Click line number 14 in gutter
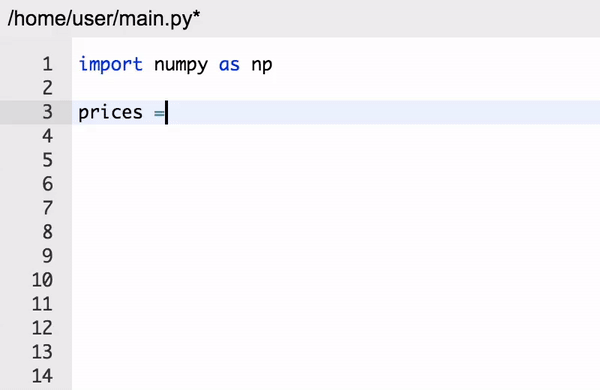This screenshot has width=600, height=390. [x=42, y=376]
